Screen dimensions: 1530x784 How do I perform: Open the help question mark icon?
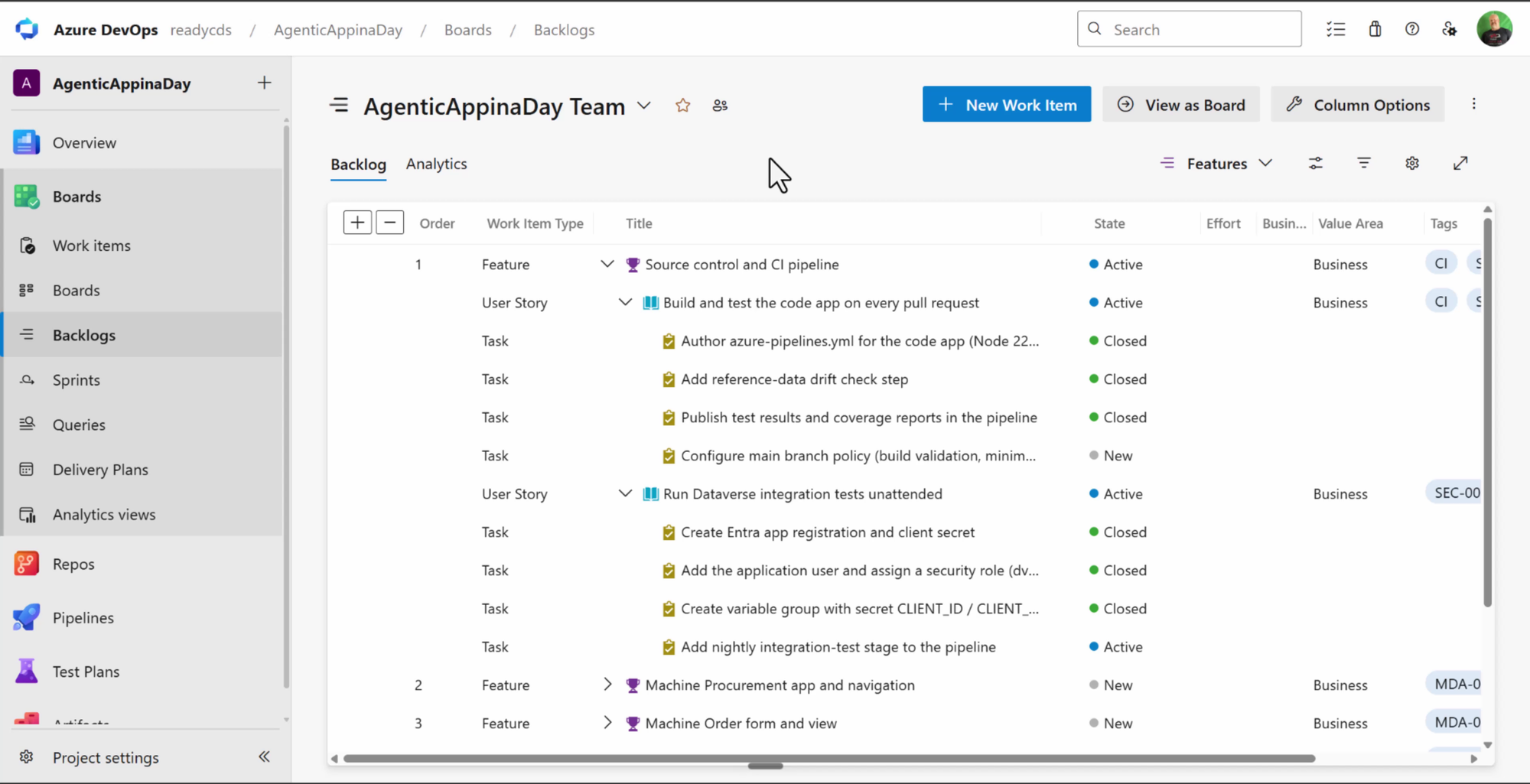(1412, 29)
